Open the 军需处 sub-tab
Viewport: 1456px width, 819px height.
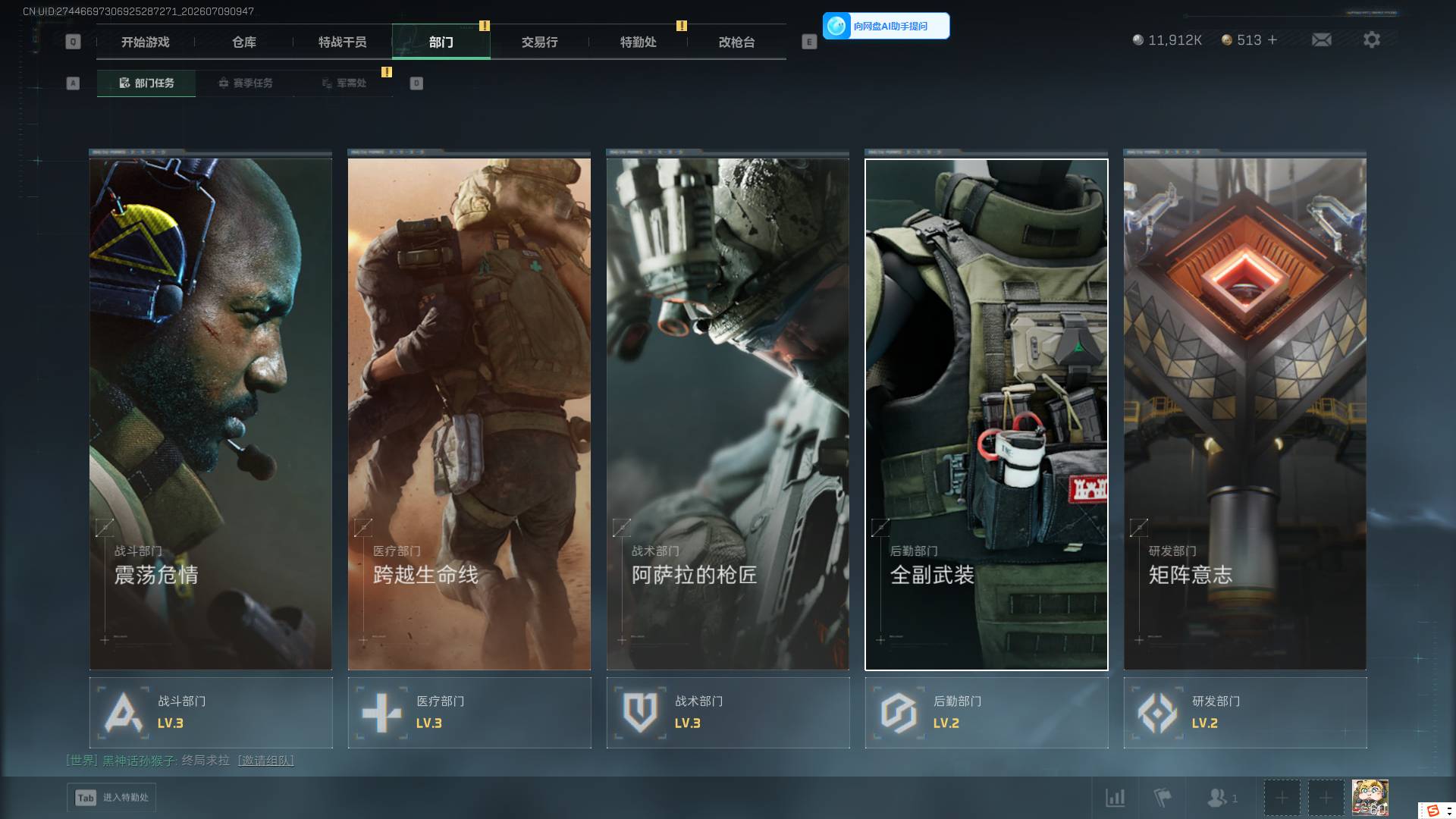344,83
